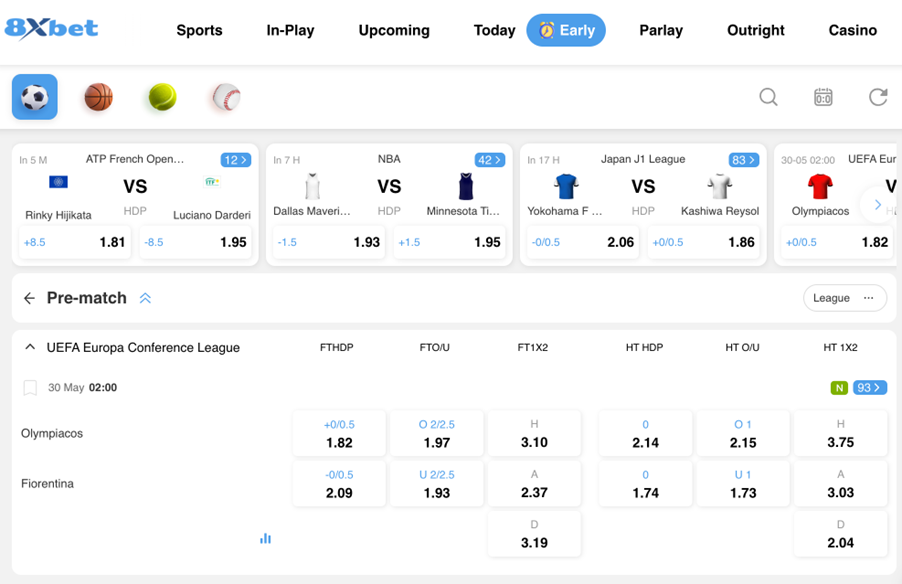The width and height of the screenshot is (902, 584).
Task: Pick full-time draw odds 3.19
Action: pos(534,534)
